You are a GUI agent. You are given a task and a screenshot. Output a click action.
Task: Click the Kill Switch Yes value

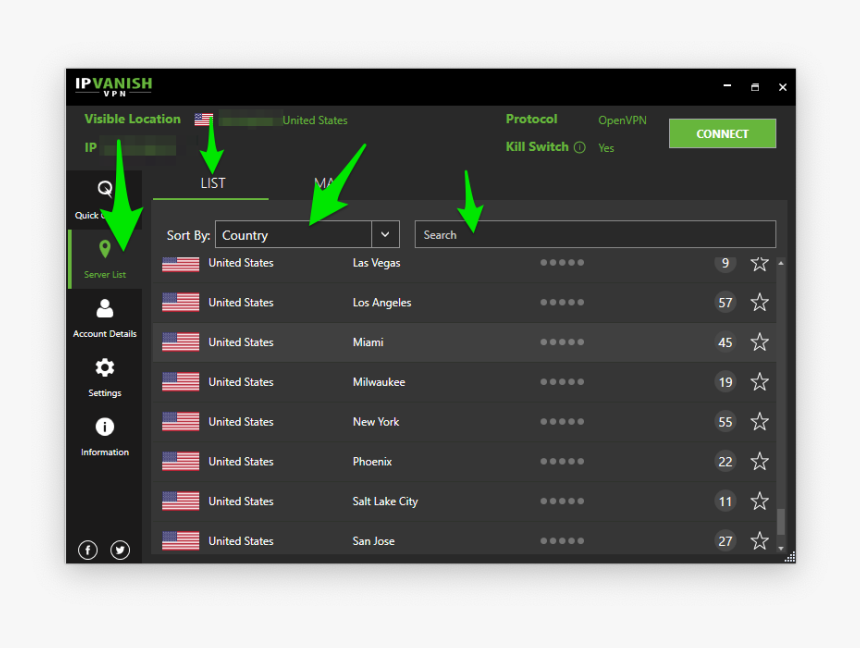(606, 148)
